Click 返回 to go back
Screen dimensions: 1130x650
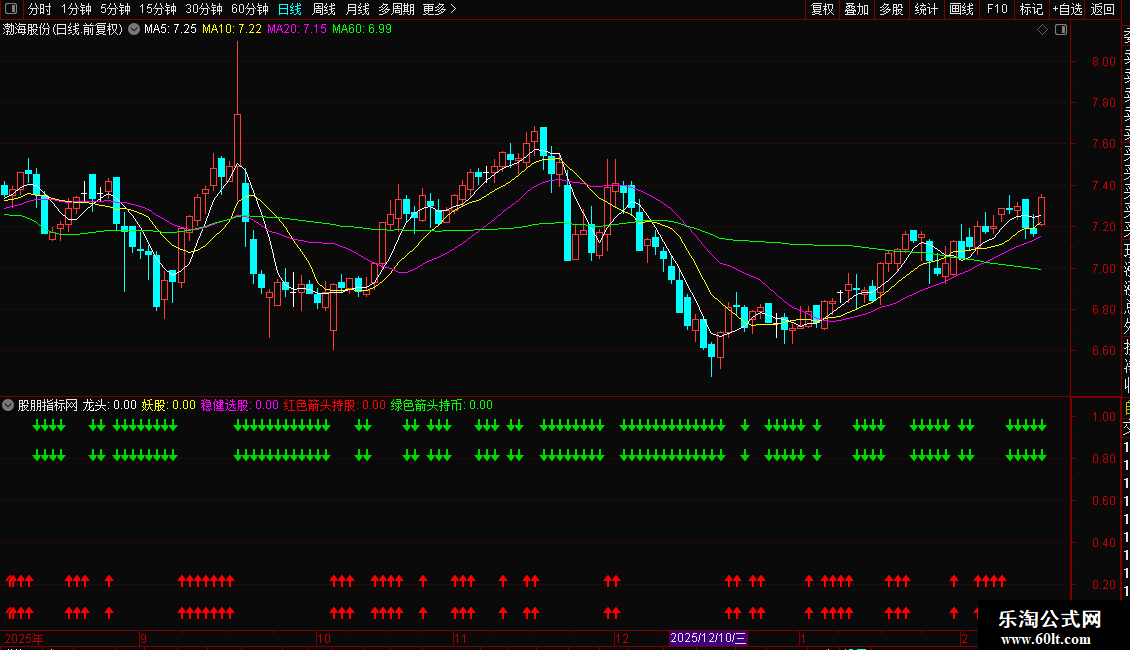click(1103, 9)
